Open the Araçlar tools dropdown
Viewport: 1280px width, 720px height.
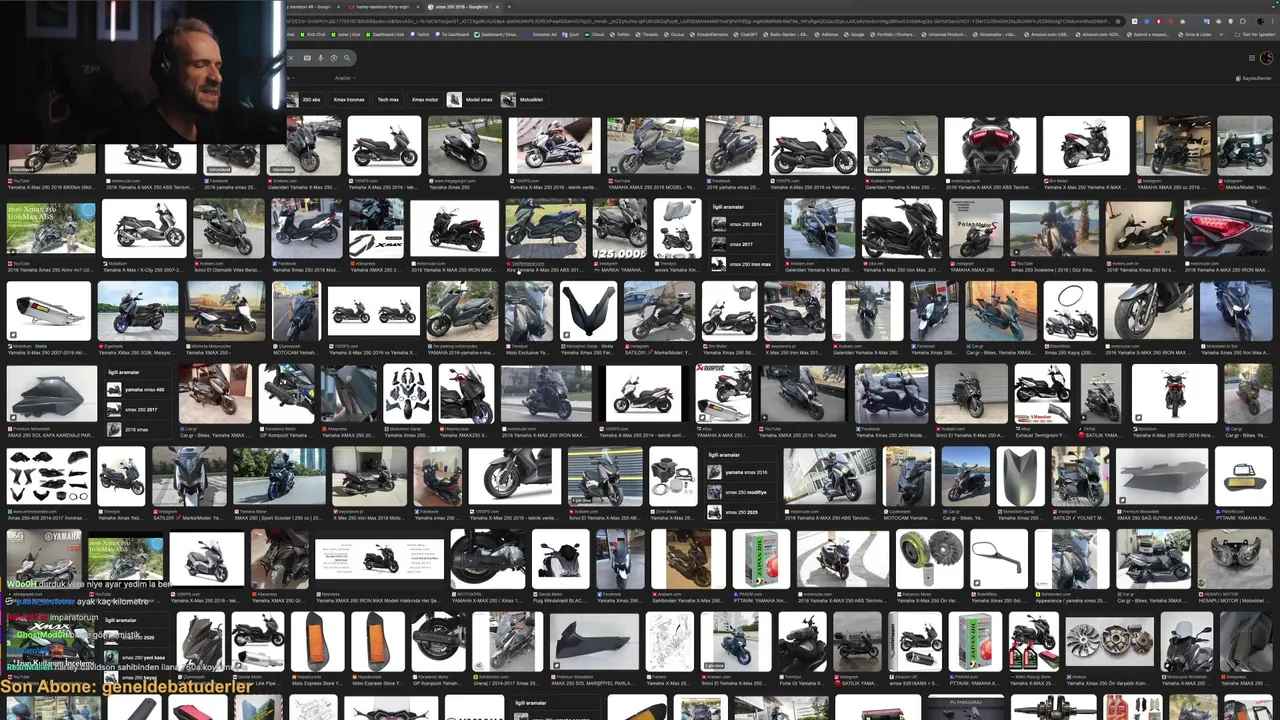344,78
